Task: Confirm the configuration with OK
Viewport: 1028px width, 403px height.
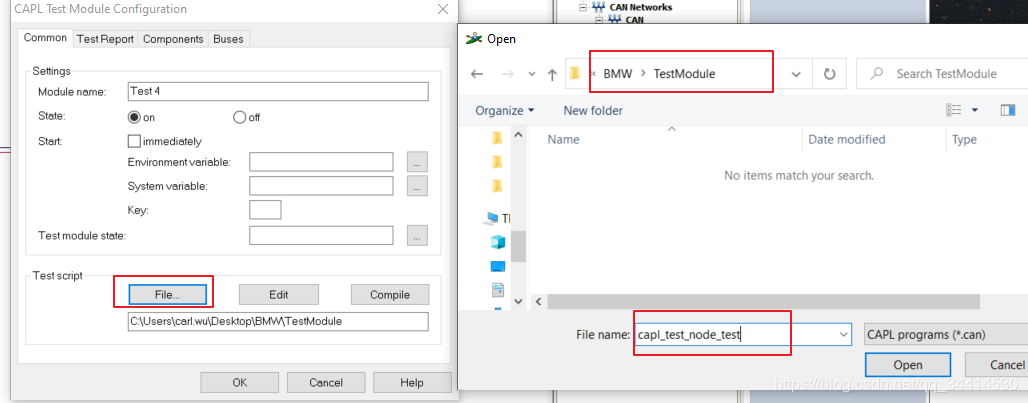Action: point(240,382)
